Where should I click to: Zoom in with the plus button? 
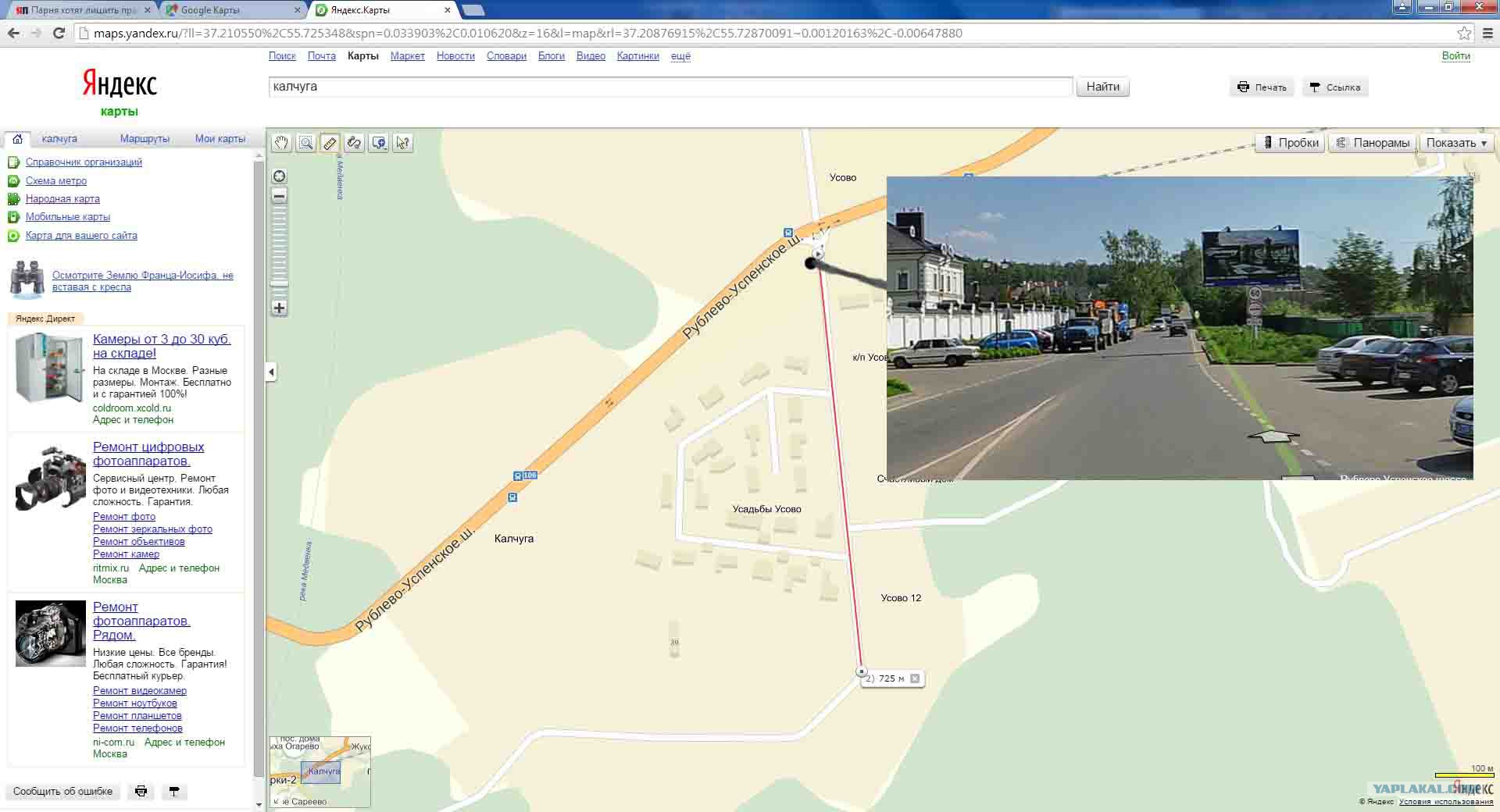279,308
